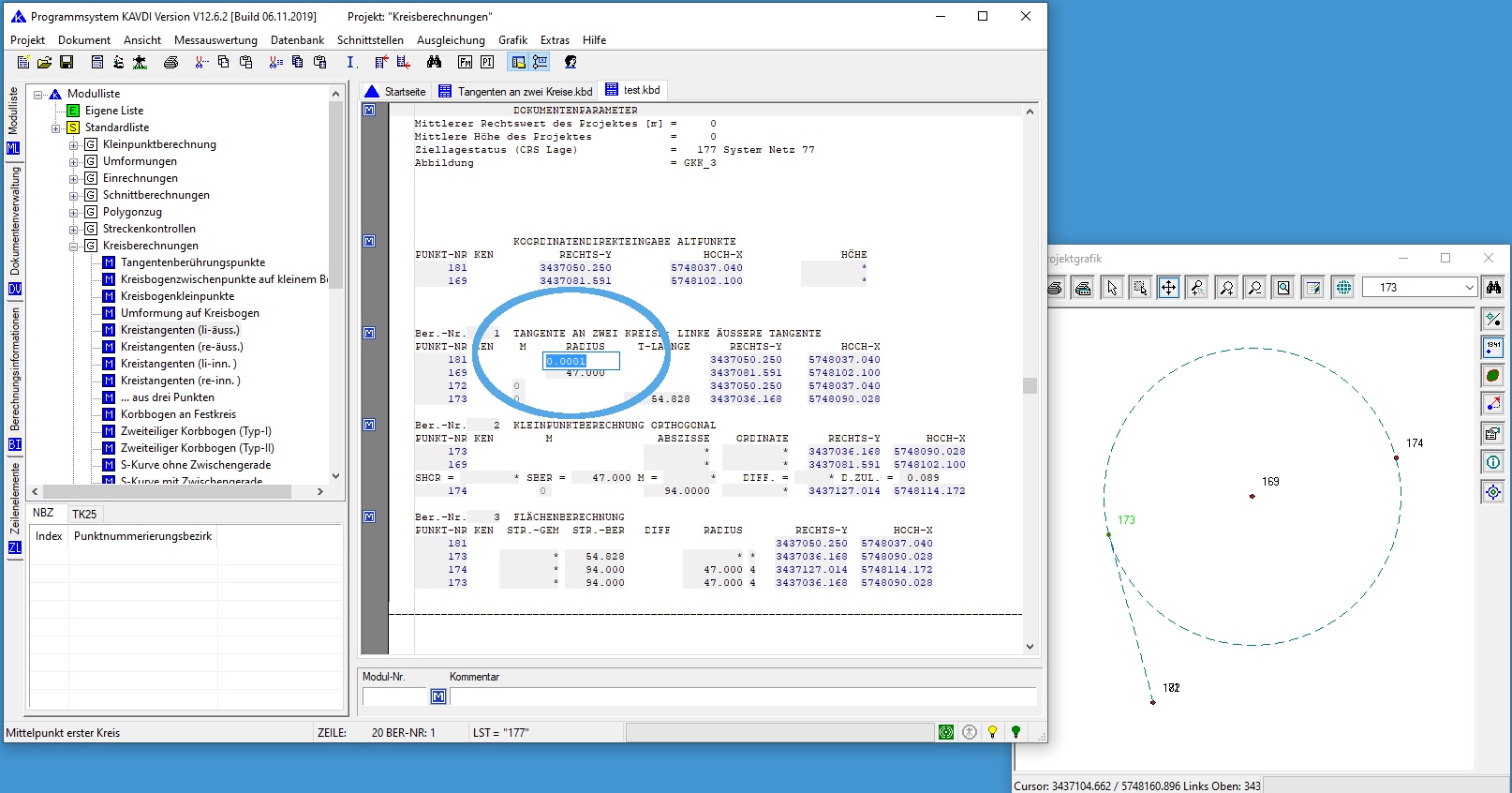The width and height of the screenshot is (1512, 793).
Task: Open the point number 173 dropdown
Action: tap(1468, 288)
